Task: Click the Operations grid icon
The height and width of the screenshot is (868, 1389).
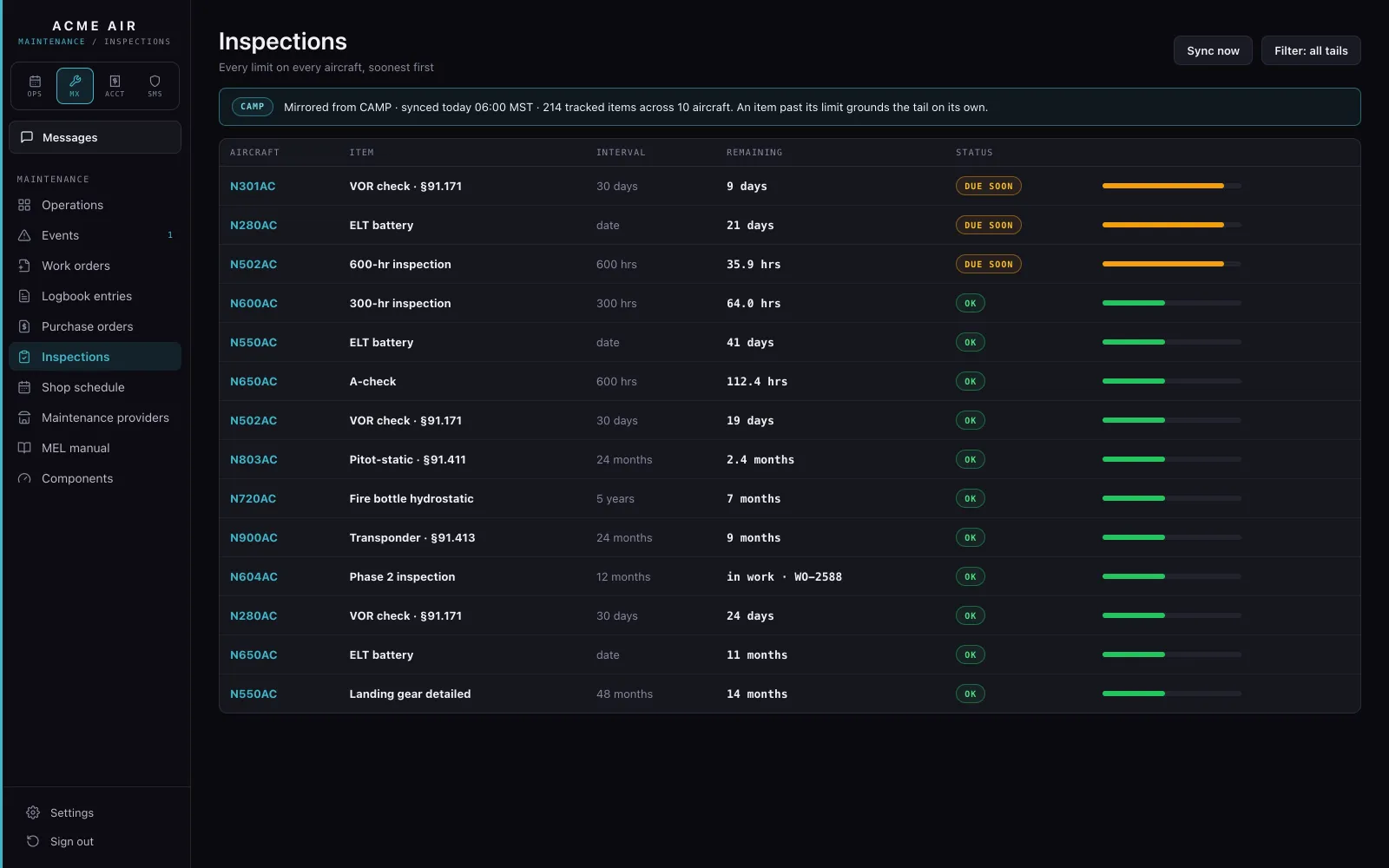Action: (x=24, y=205)
